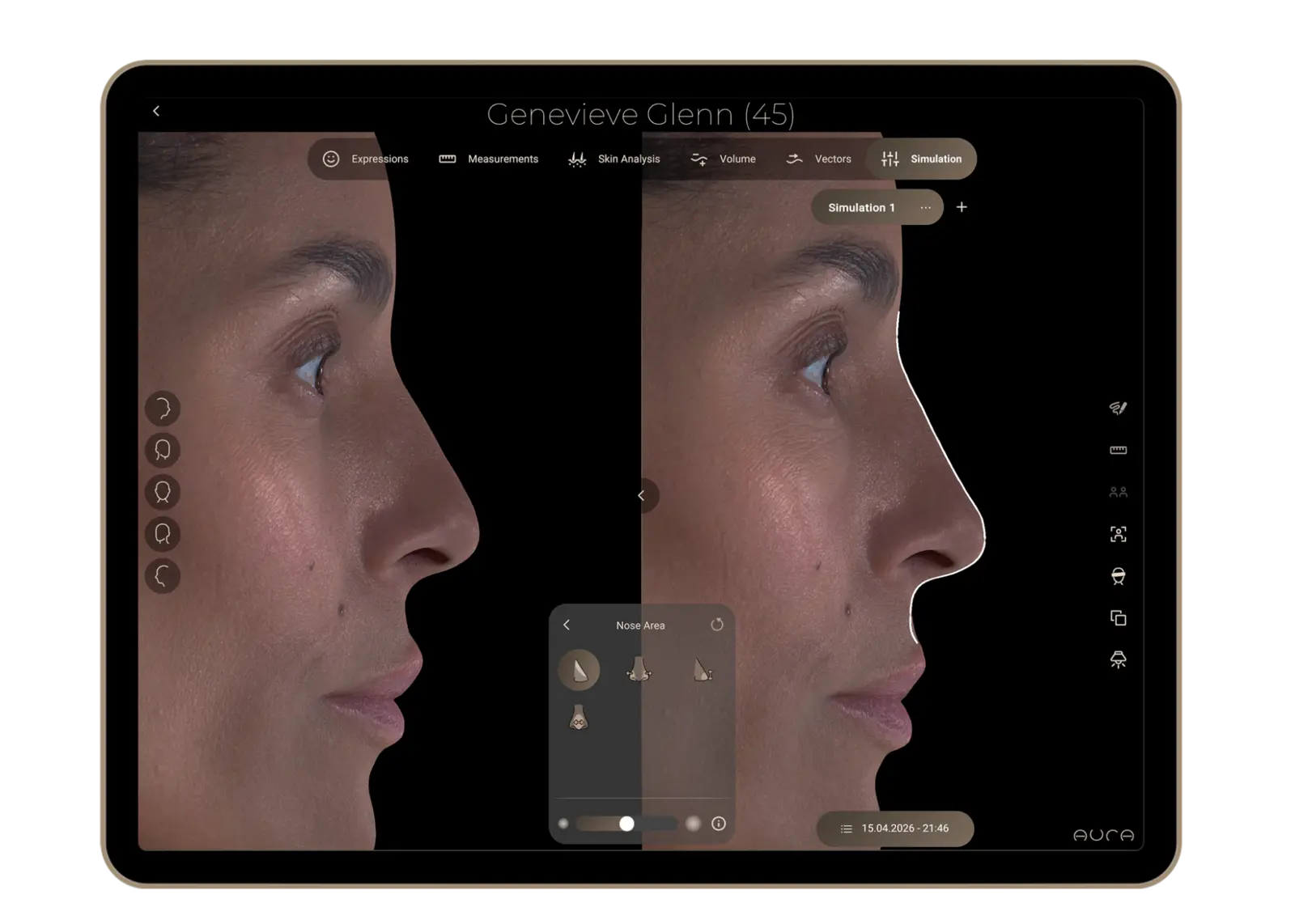1295x924 pixels.
Task: Select the nose tip height option
Action: (x=702, y=670)
